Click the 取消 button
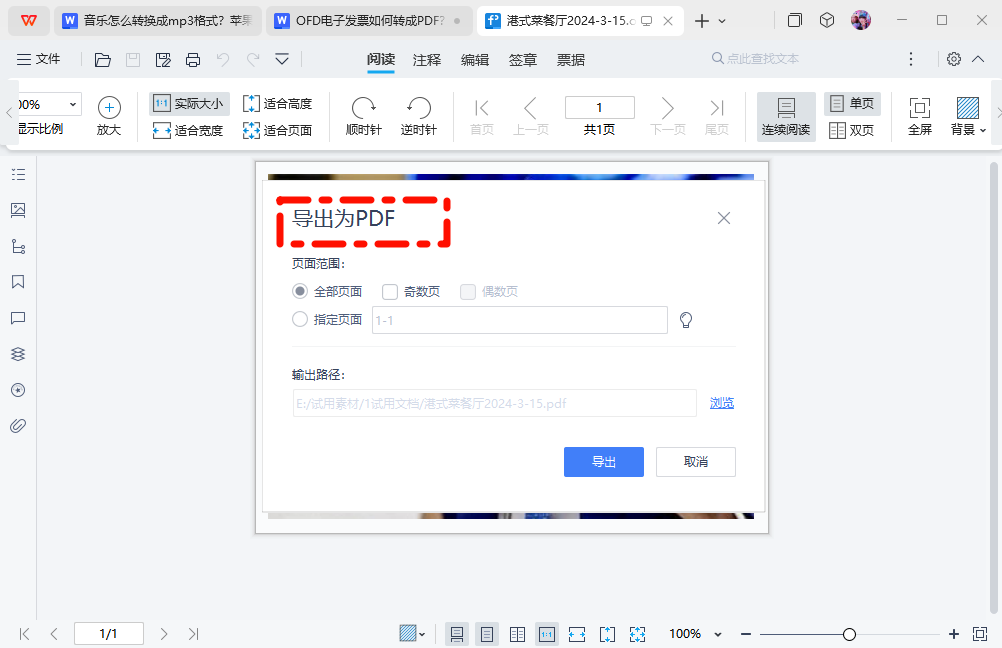Image resolution: width=1002 pixels, height=648 pixels. coord(696,462)
